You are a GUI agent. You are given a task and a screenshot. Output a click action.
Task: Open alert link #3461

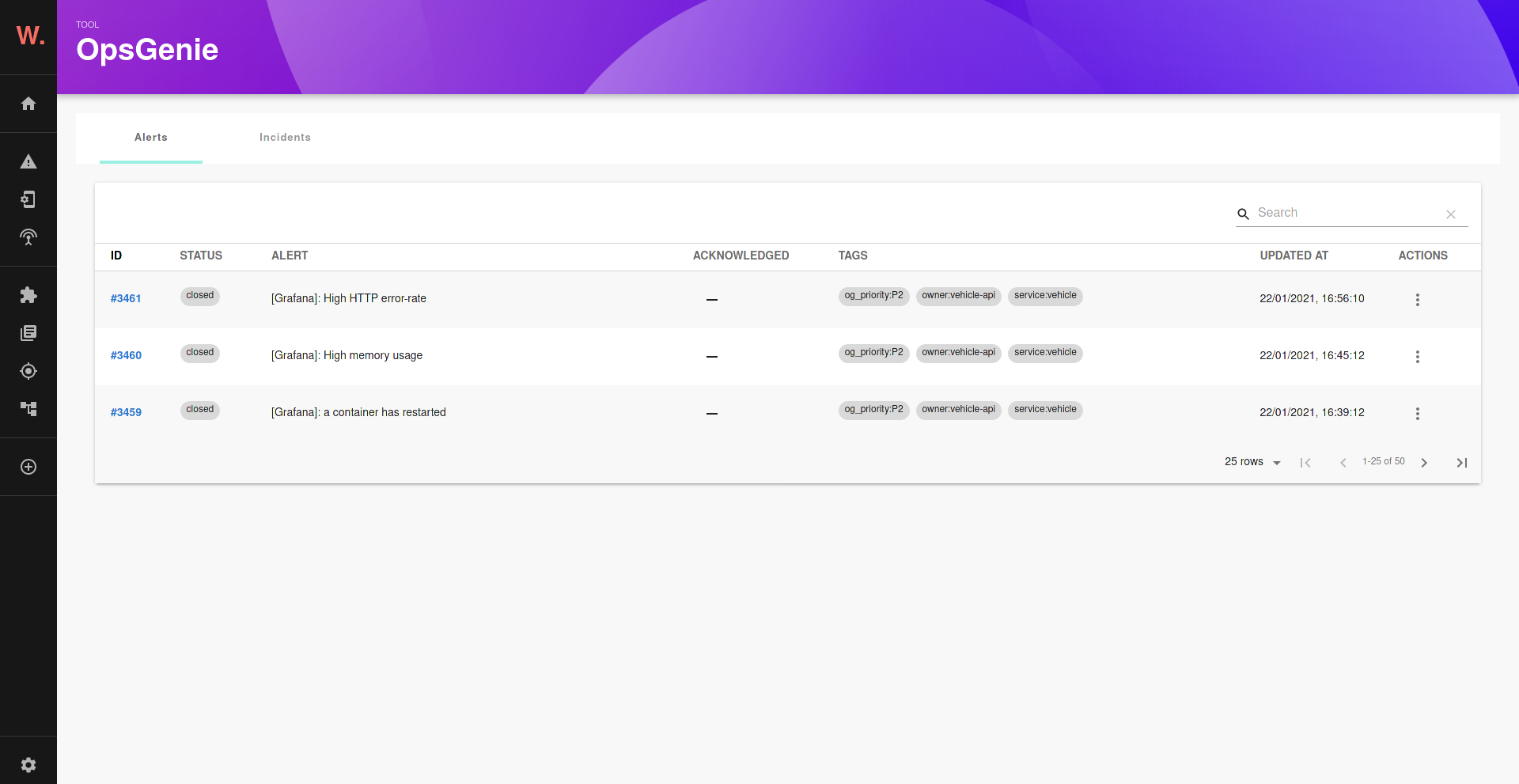coord(126,298)
